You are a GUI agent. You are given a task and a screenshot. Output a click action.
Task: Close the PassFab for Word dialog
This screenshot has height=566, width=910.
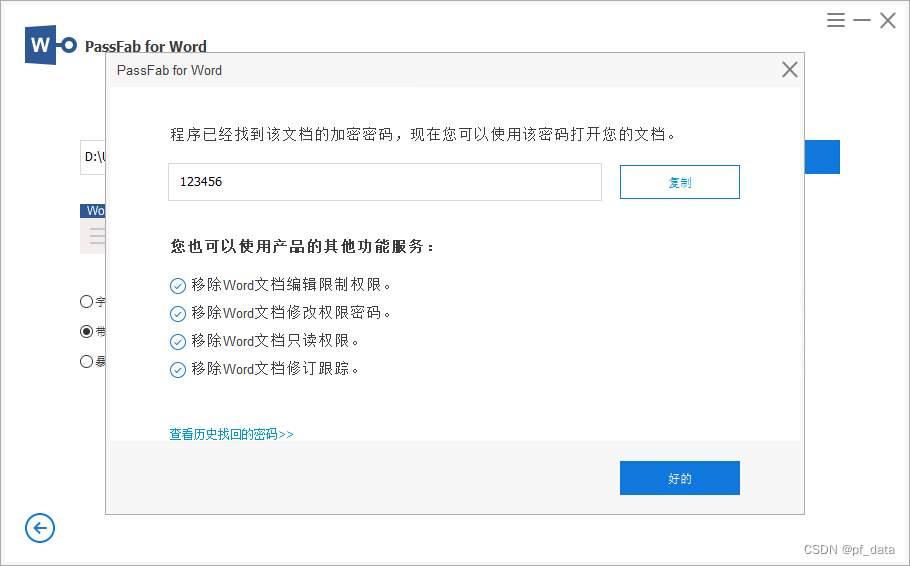pyautogui.click(x=789, y=70)
